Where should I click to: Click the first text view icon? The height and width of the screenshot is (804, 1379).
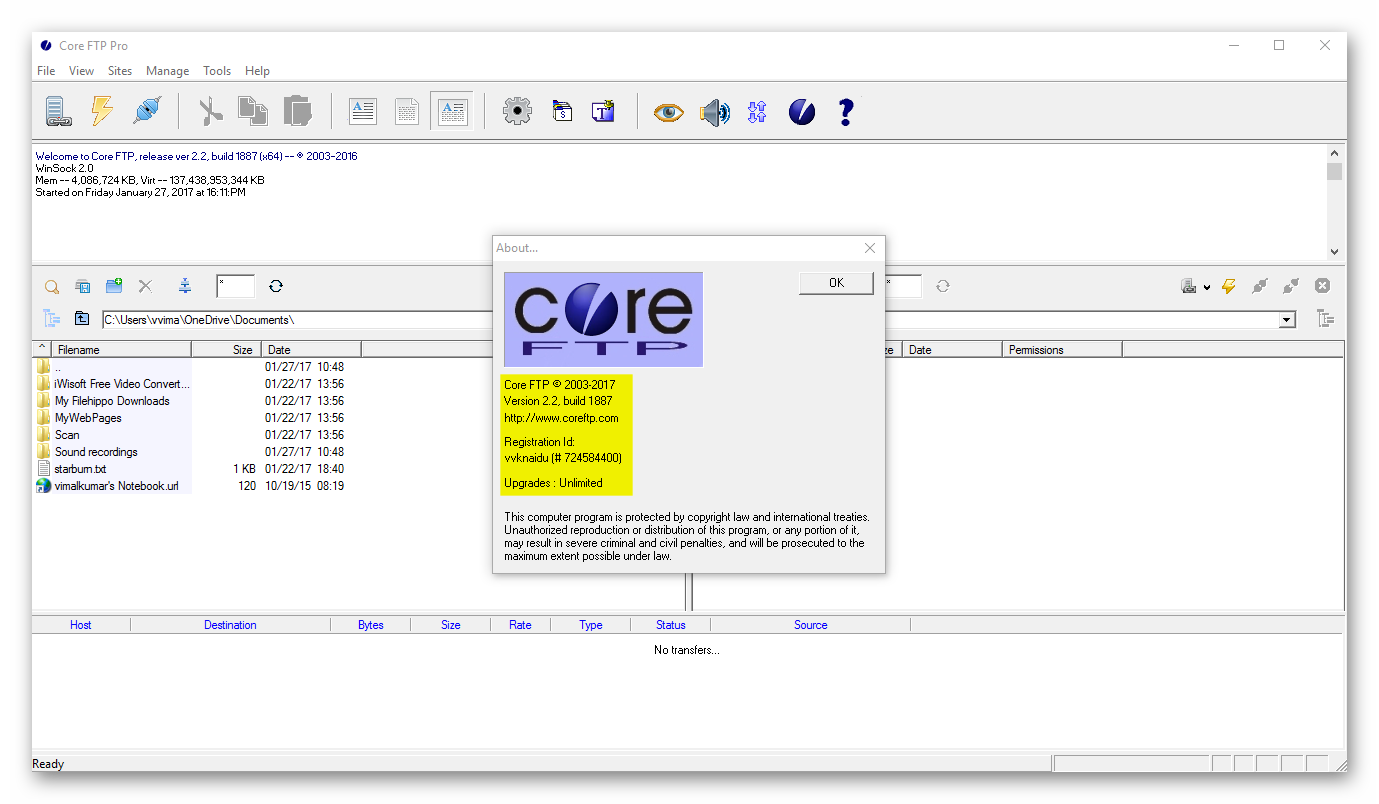click(x=363, y=111)
